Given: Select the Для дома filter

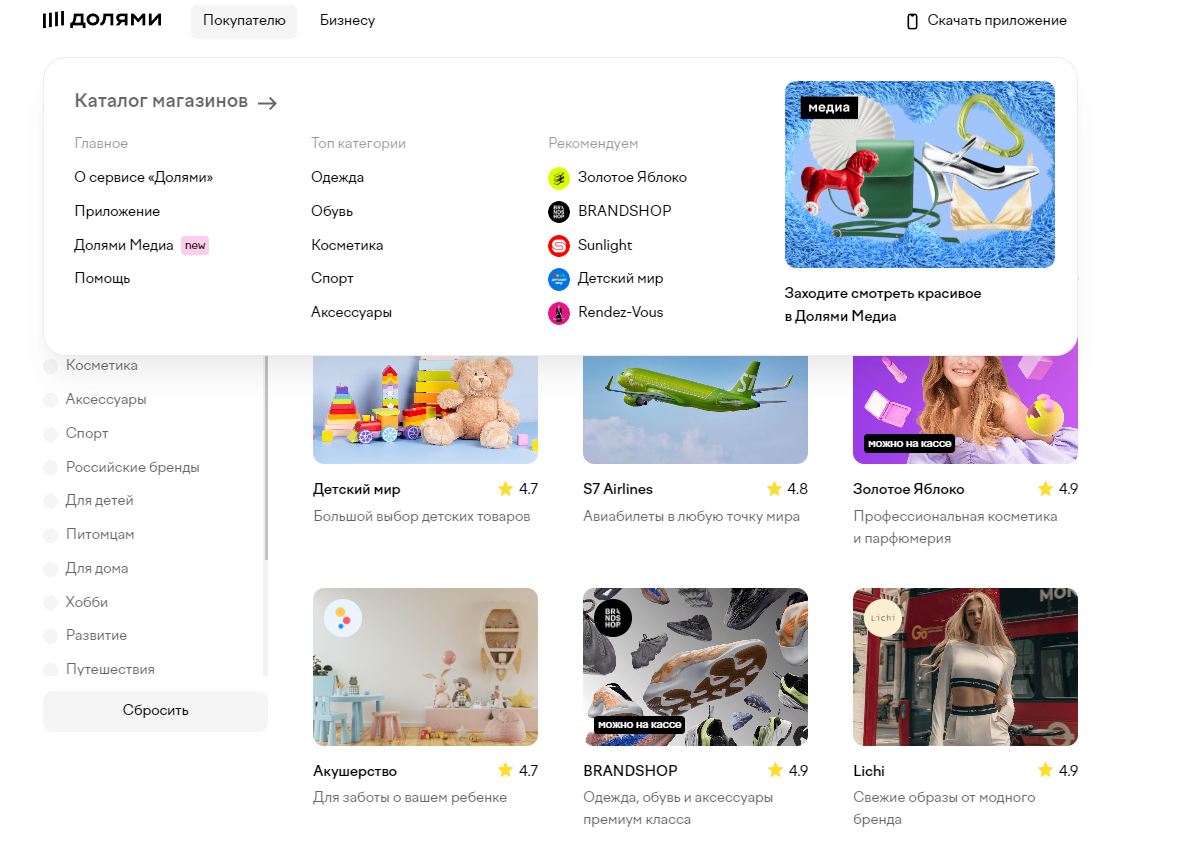Looking at the screenshot, I should [50, 568].
